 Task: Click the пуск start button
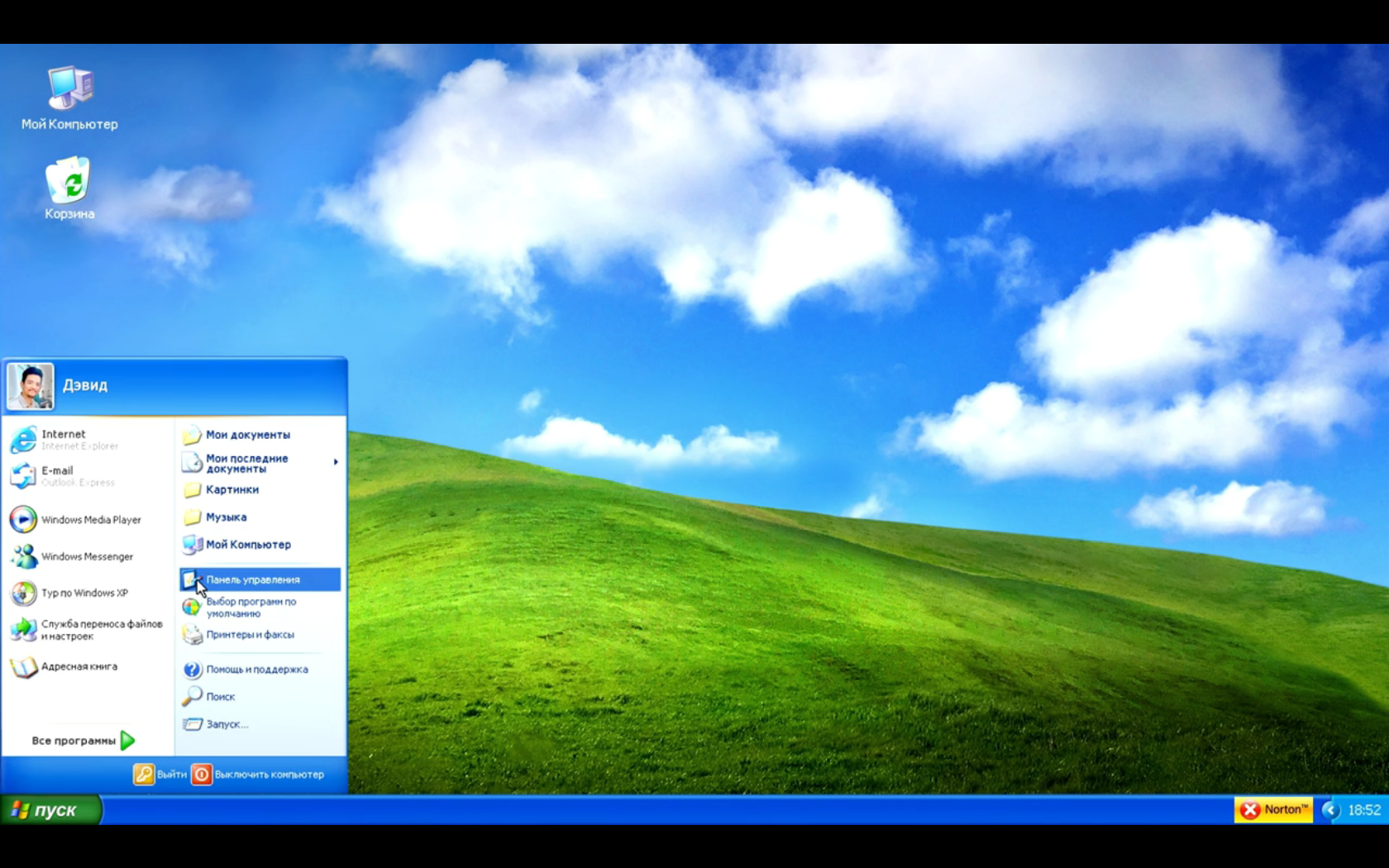pos(50,810)
